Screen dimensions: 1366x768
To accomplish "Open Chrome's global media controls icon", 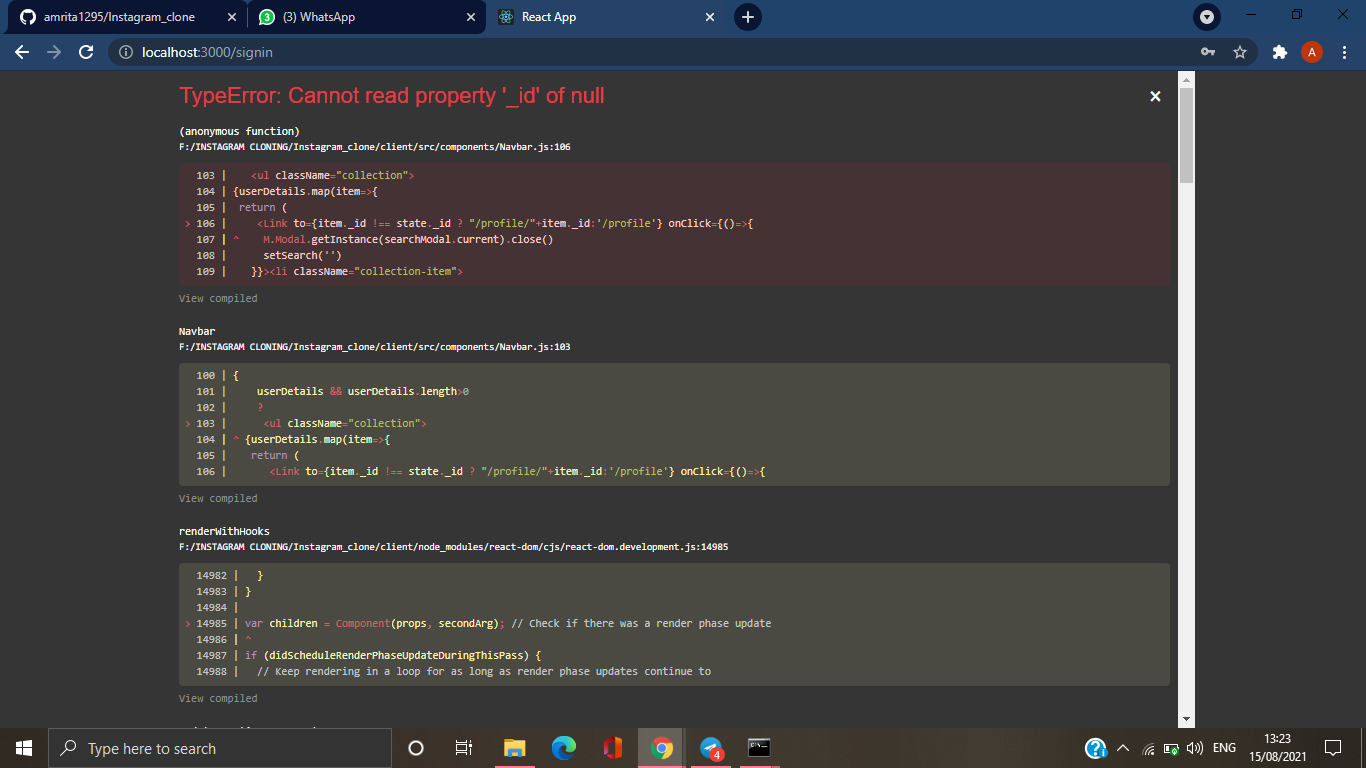I will pos(1207,17).
